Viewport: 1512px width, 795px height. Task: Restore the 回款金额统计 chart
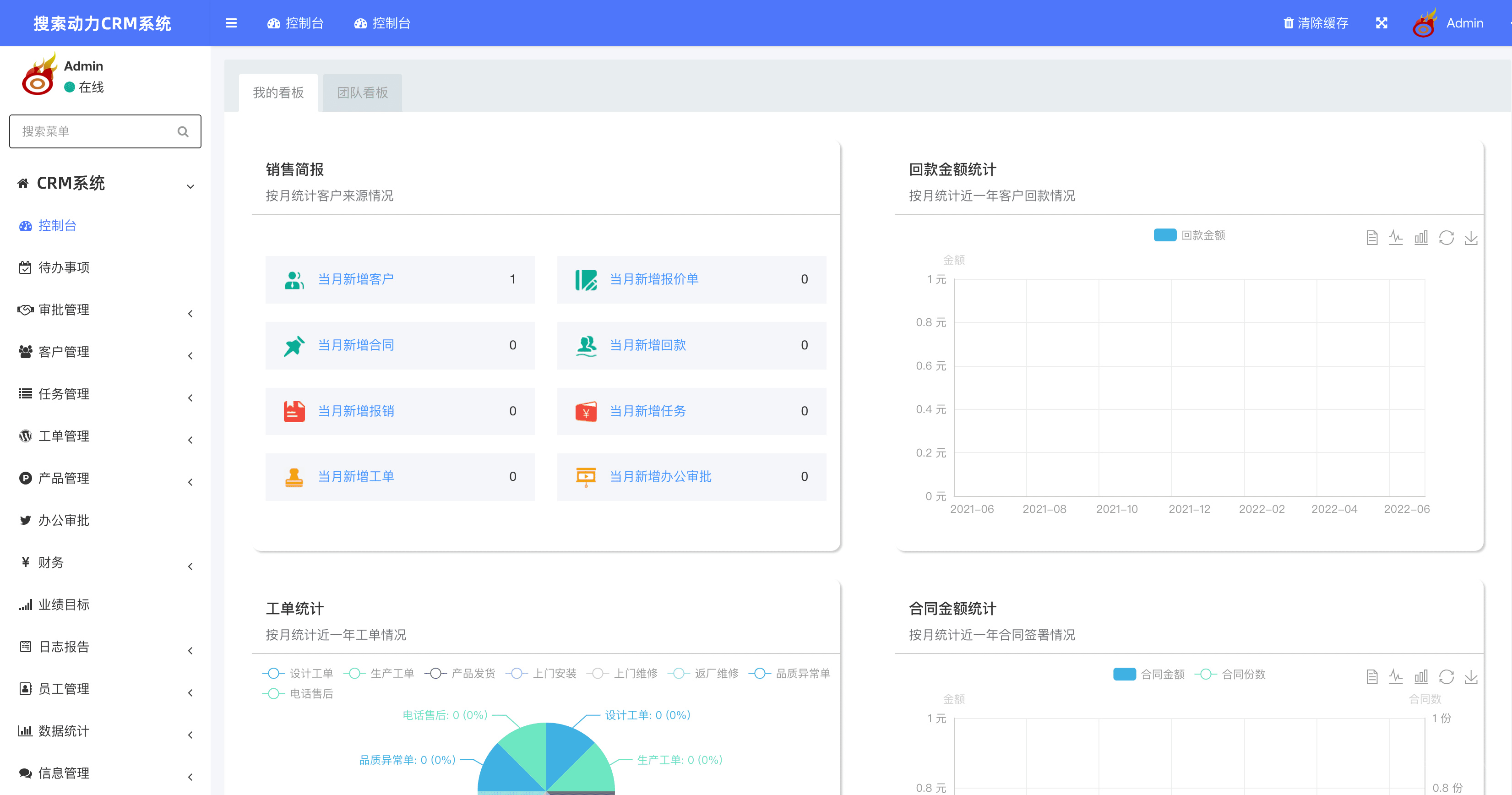[1446, 237]
